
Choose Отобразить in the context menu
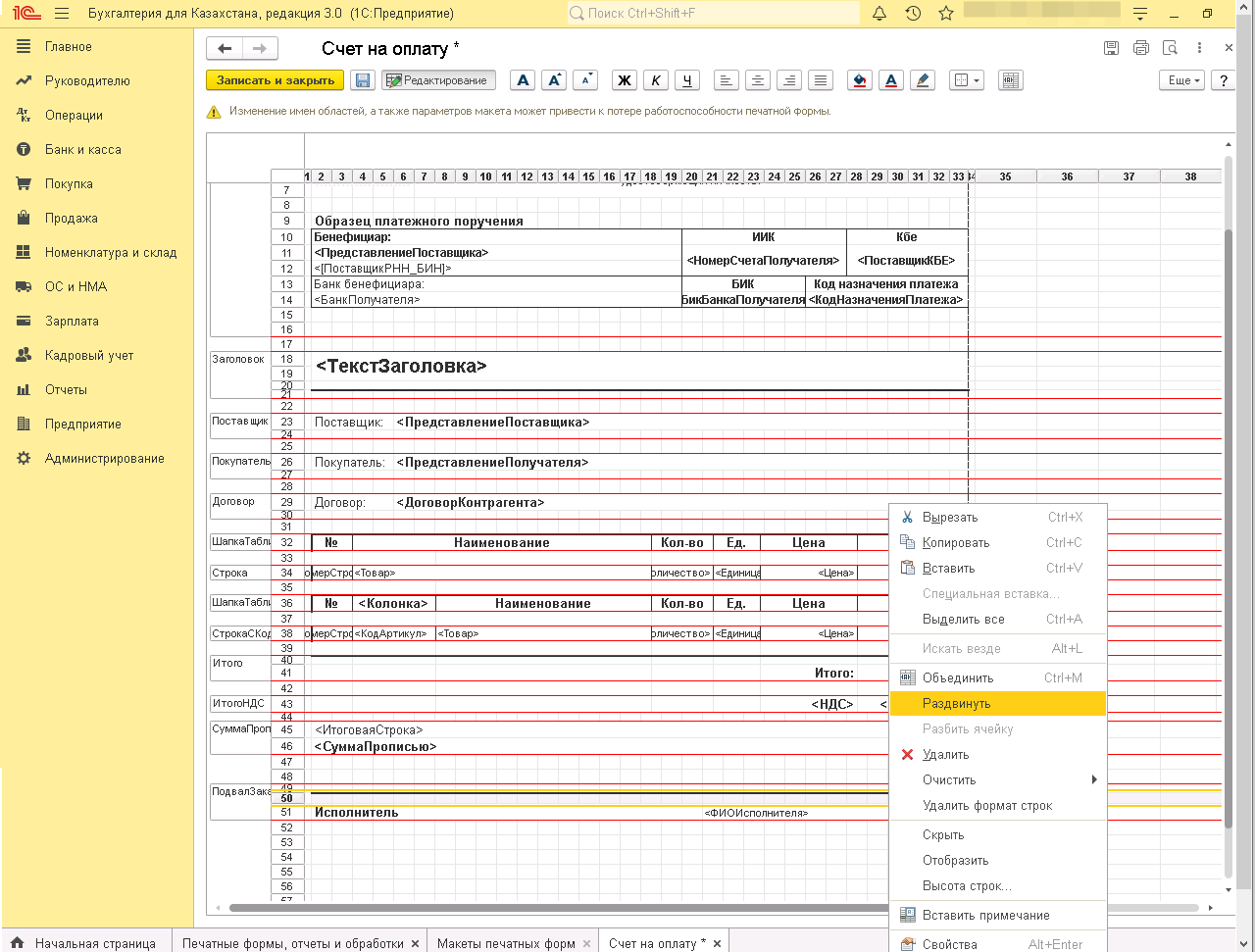[x=998, y=860]
